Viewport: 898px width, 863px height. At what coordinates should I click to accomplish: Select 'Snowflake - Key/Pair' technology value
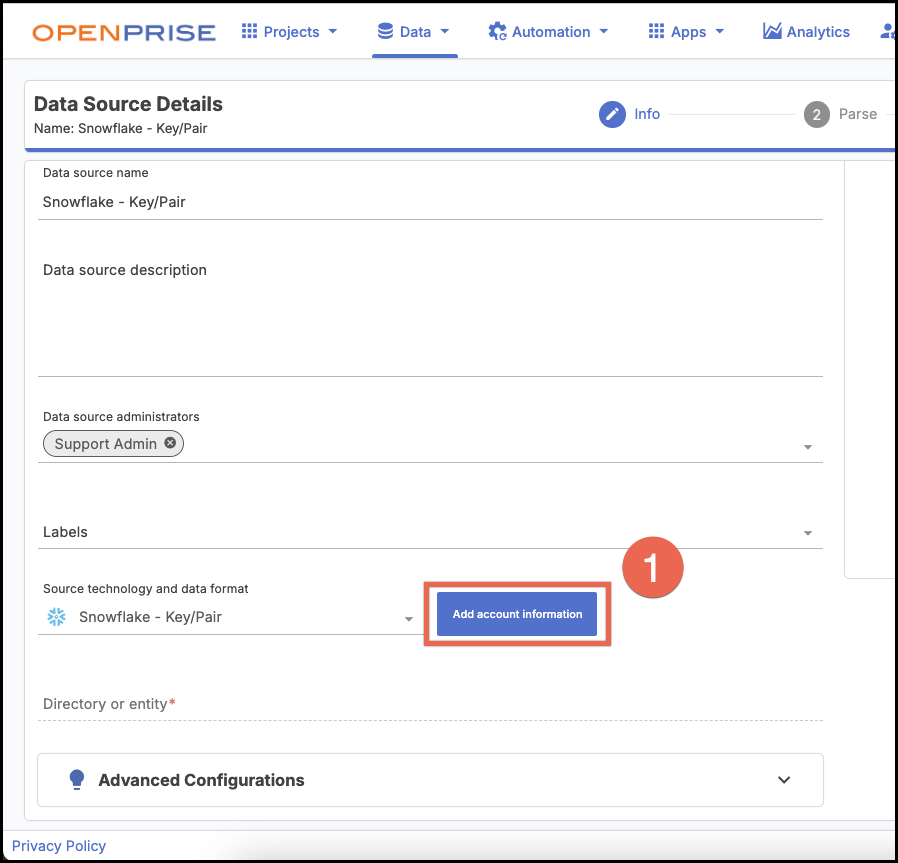coord(150,617)
